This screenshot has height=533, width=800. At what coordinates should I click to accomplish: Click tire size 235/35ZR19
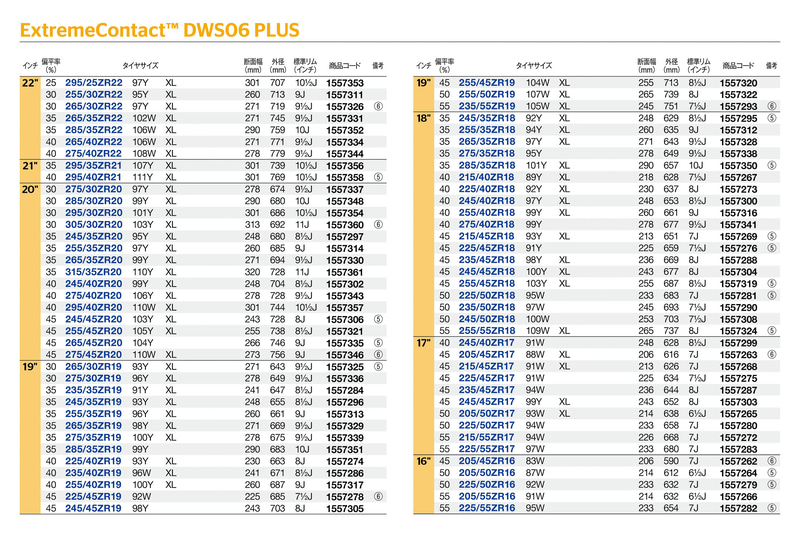tap(94, 390)
